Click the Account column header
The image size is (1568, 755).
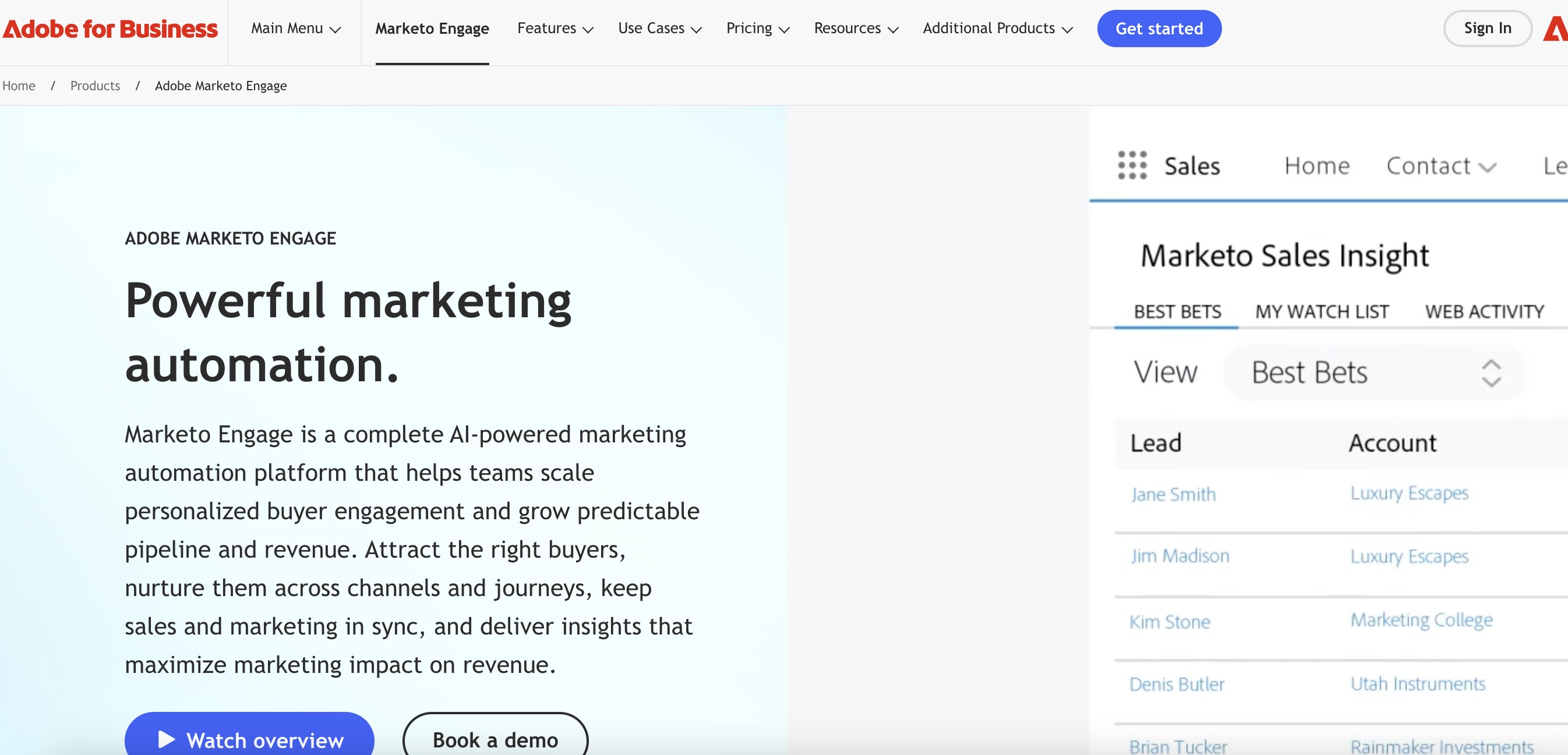[1392, 443]
